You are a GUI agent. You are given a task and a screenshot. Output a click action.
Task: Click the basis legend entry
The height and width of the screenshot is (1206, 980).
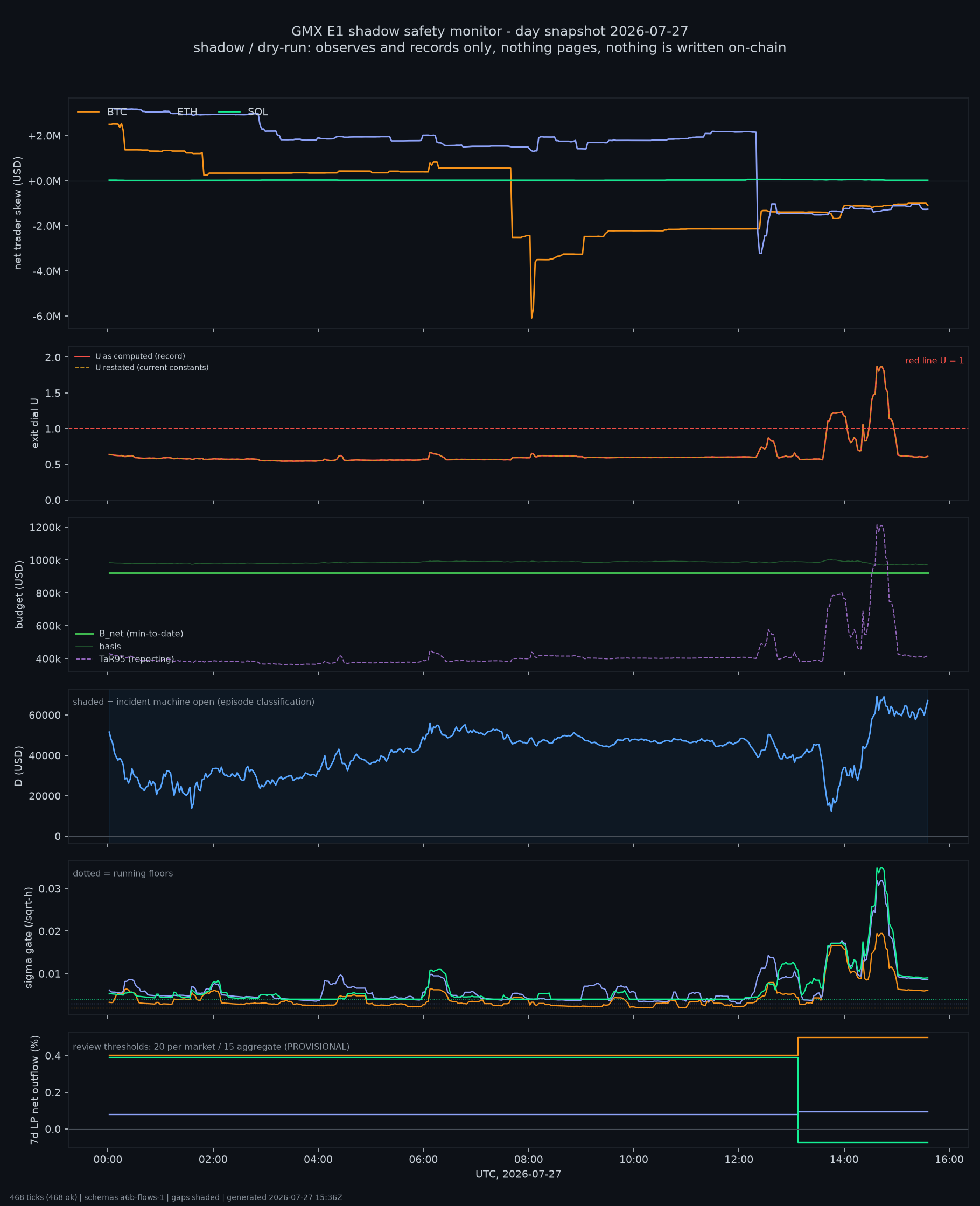[98, 646]
